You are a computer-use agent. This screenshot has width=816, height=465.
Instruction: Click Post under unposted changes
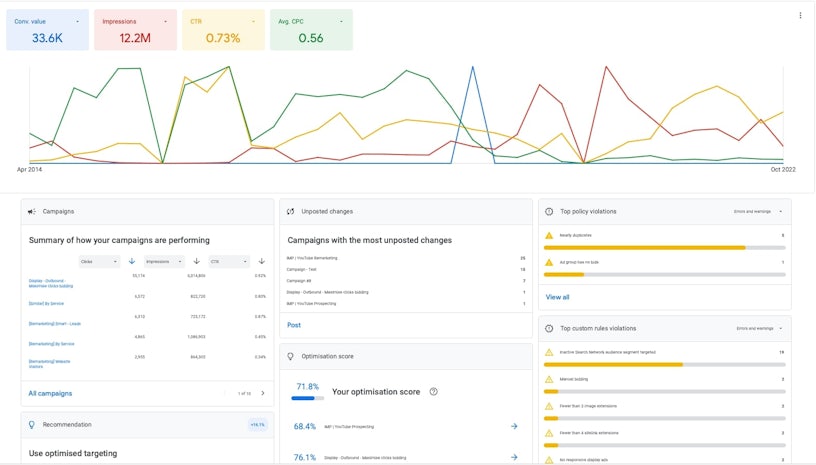[x=294, y=325]
